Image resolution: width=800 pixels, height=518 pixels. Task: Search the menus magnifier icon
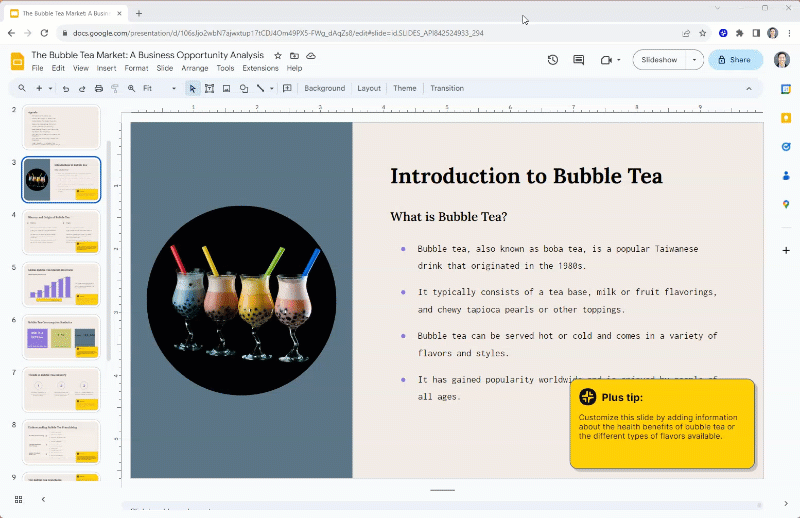pyautogui.click(x=22, y=88)
